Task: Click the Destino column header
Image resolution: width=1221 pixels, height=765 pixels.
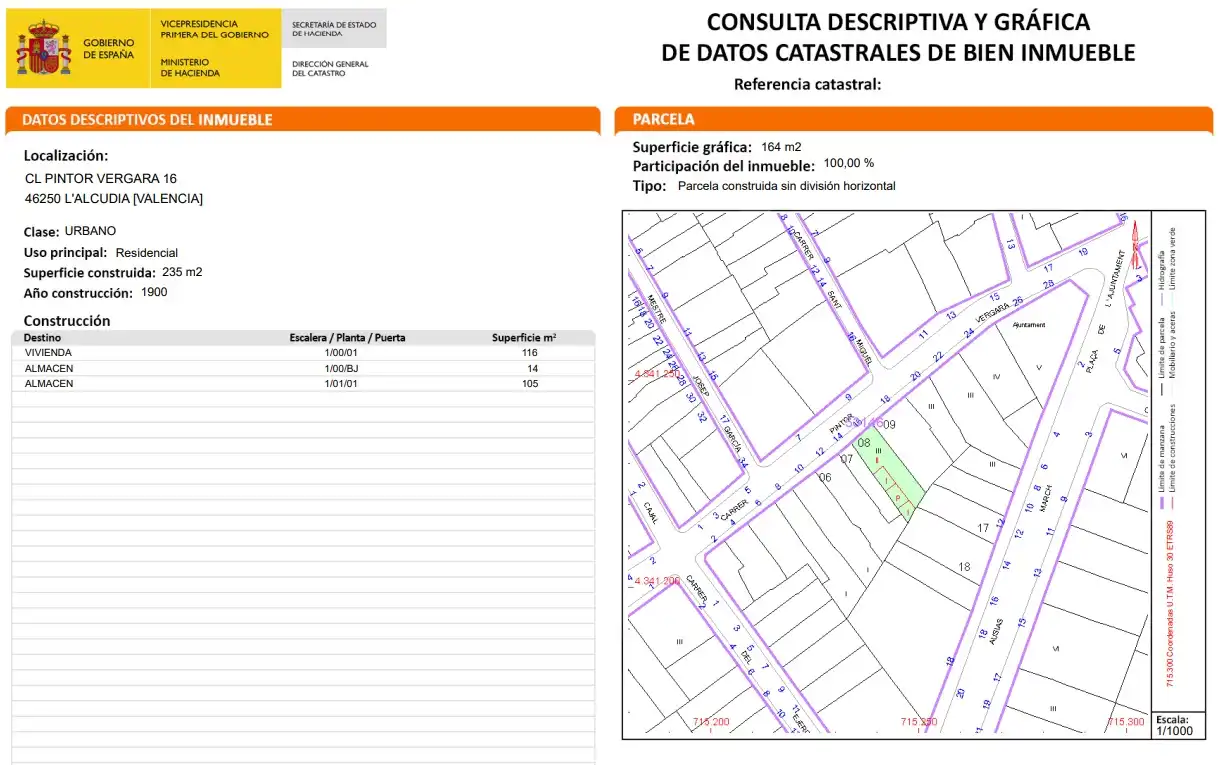Action: tap(42, 338)
